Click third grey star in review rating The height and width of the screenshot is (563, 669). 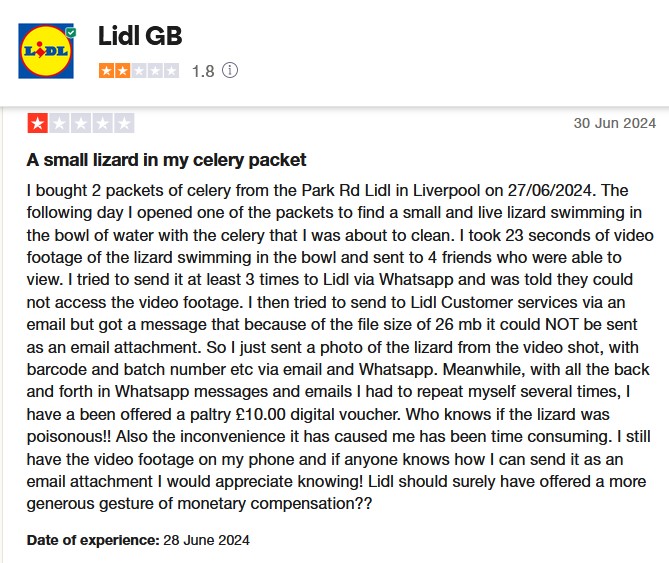click(81, 124)
